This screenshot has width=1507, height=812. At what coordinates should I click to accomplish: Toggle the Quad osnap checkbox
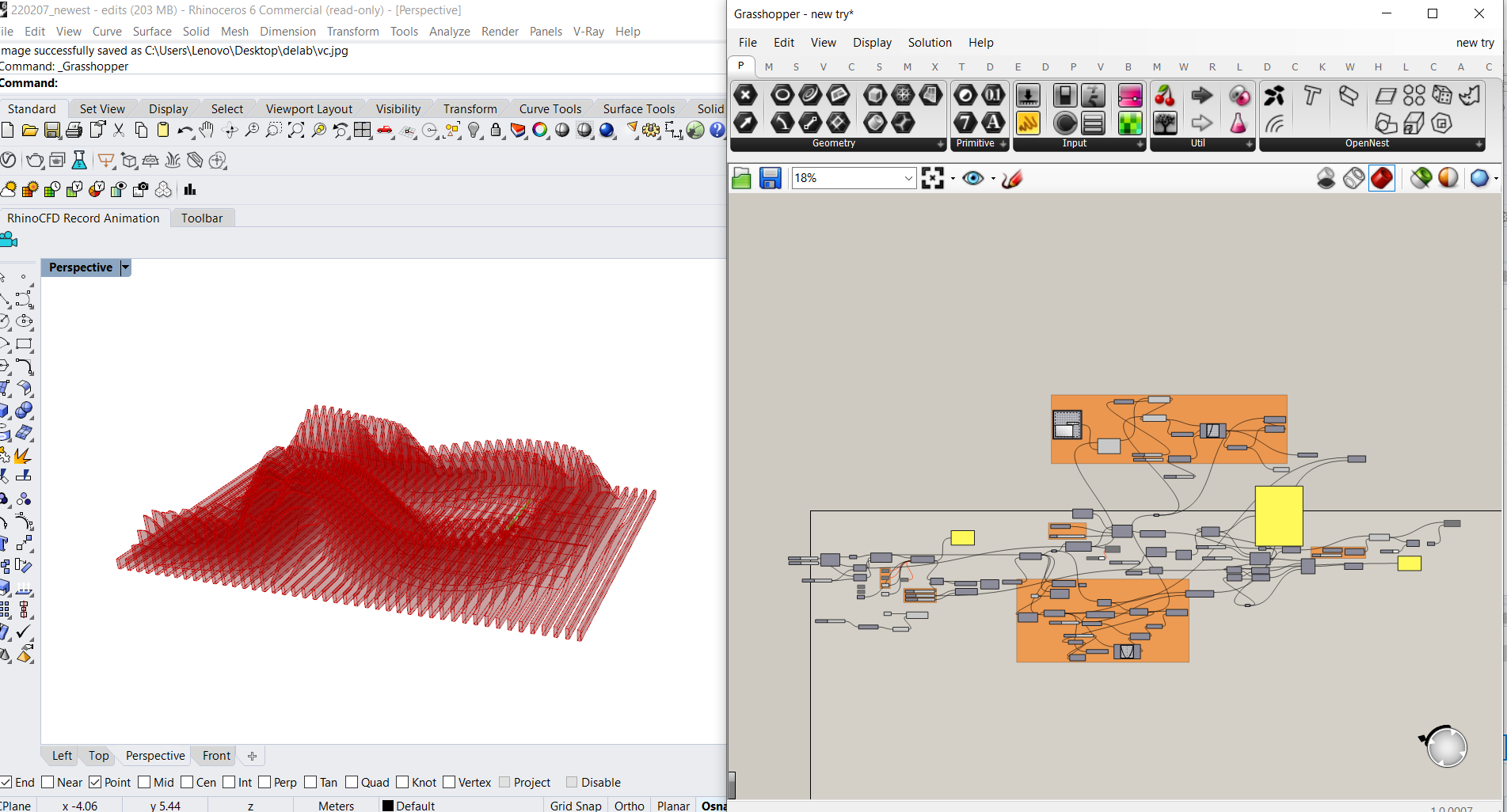352,783
